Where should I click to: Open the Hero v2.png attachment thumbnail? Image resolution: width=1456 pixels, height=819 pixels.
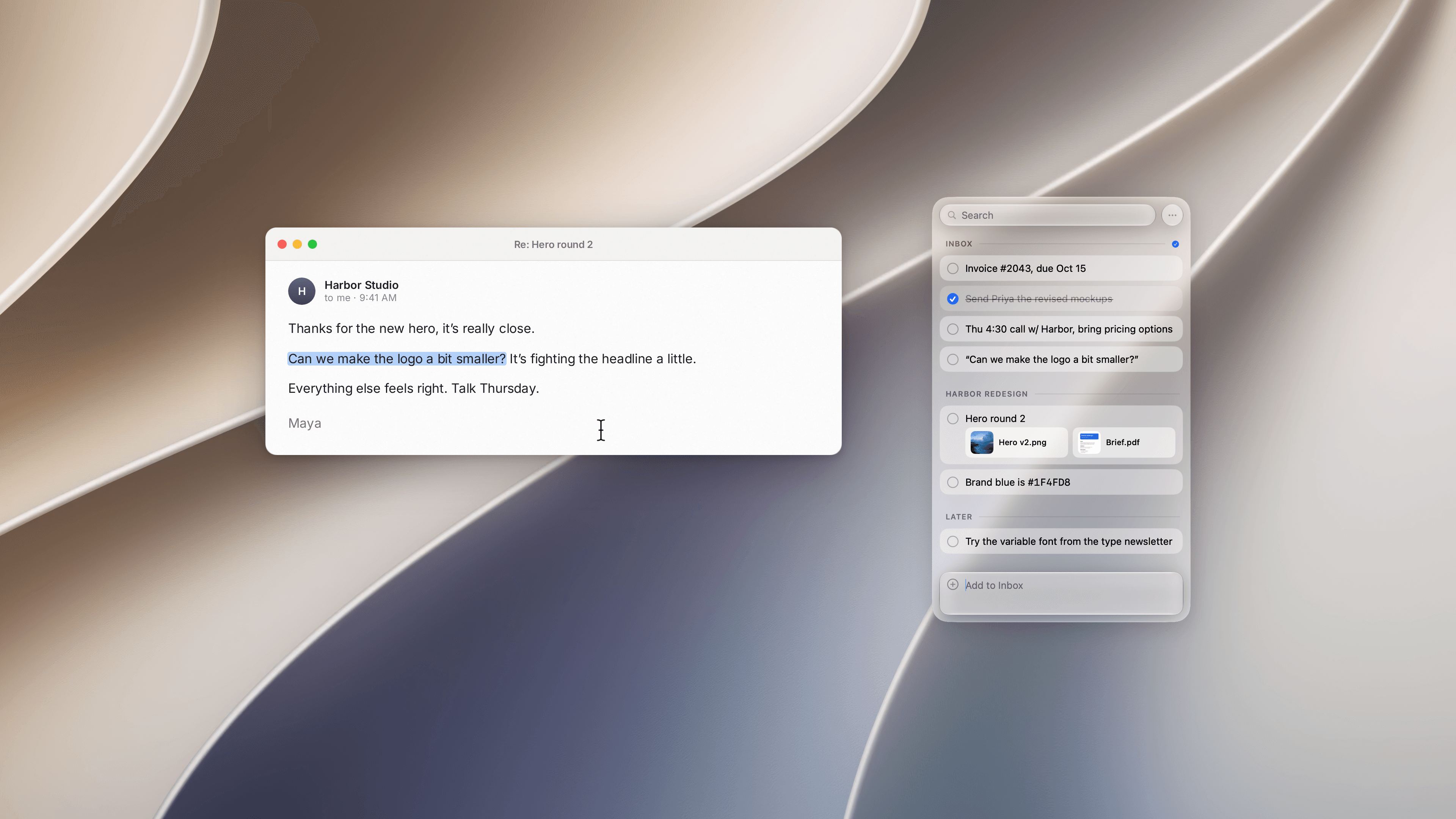[x=982, y=442]
